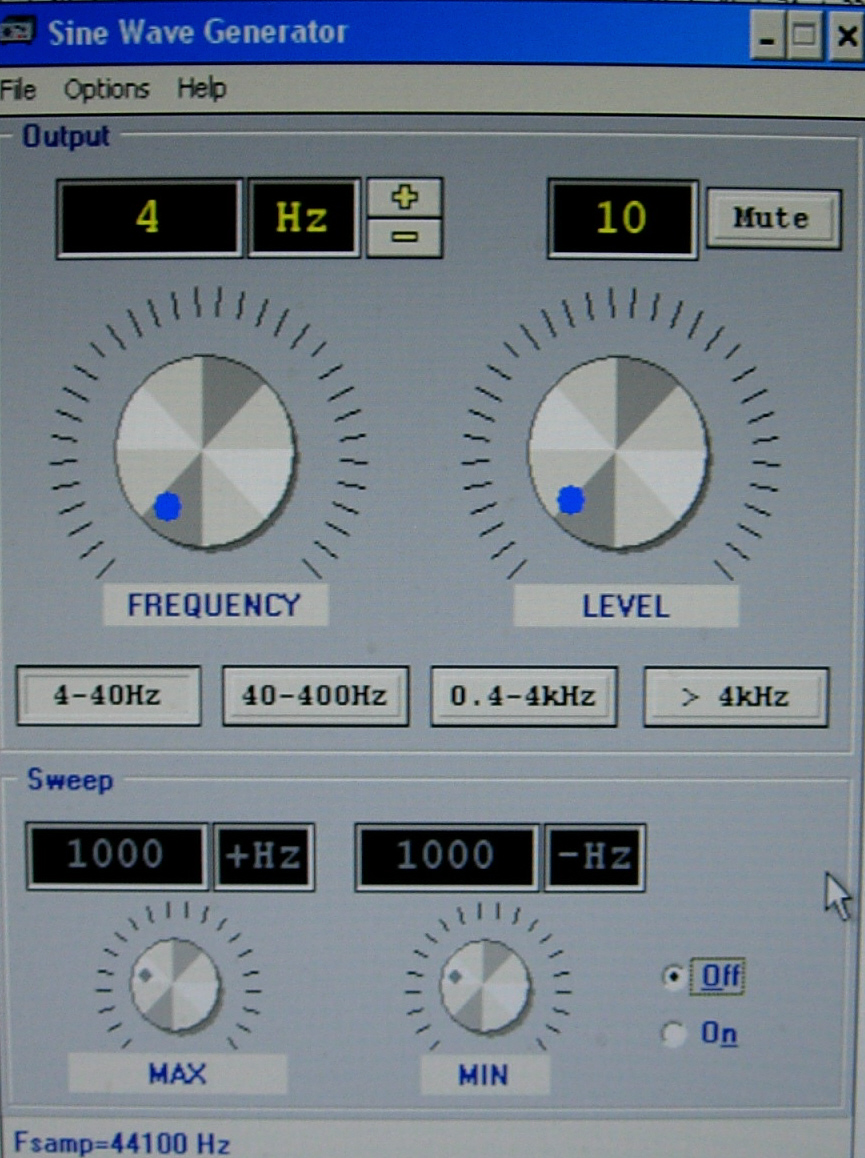Open the Options menu
The image size is (865, 1158).
click(106, 90)
